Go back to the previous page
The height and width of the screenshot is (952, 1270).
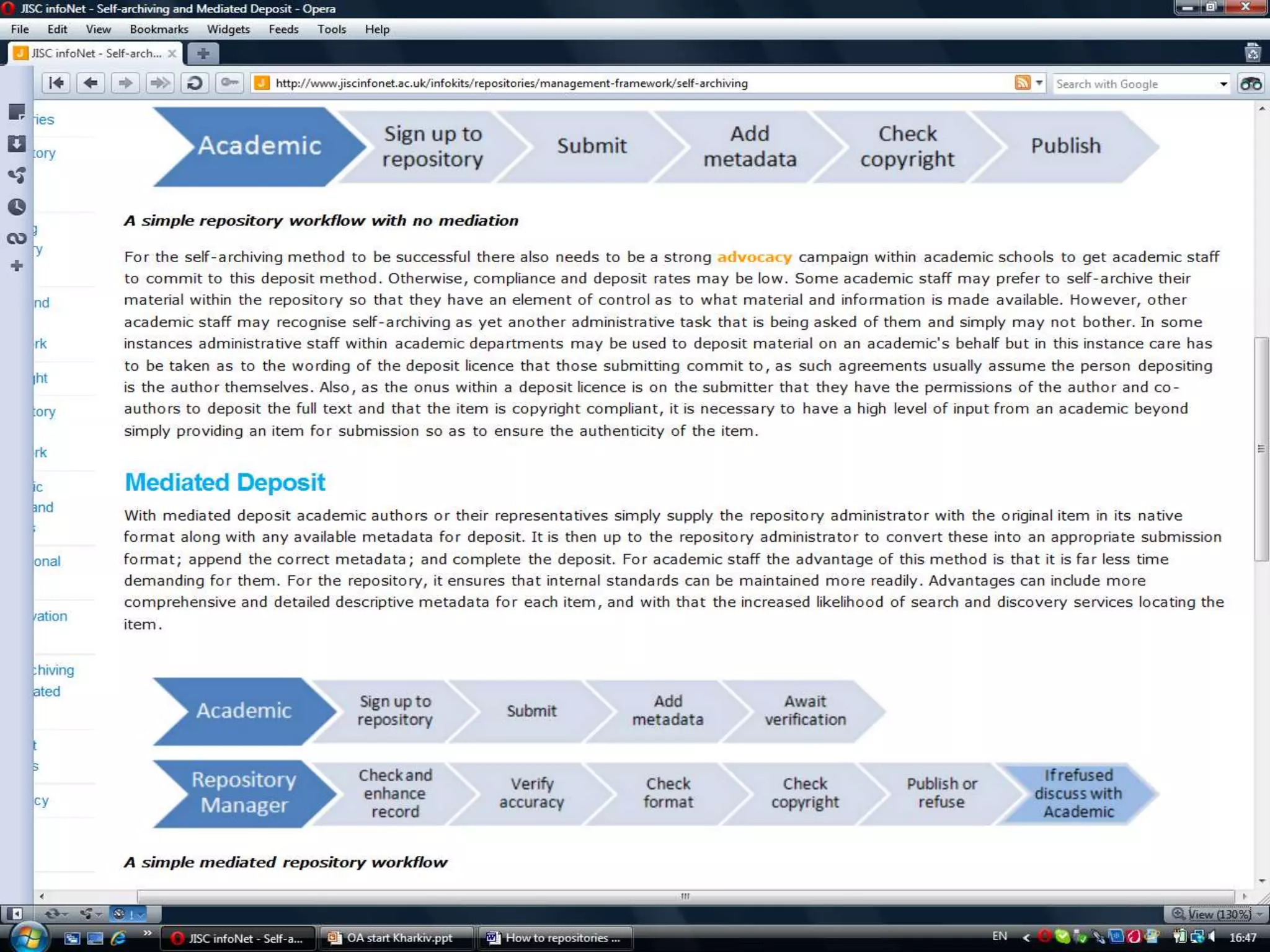pyautogui.click(x=91, y=83)
